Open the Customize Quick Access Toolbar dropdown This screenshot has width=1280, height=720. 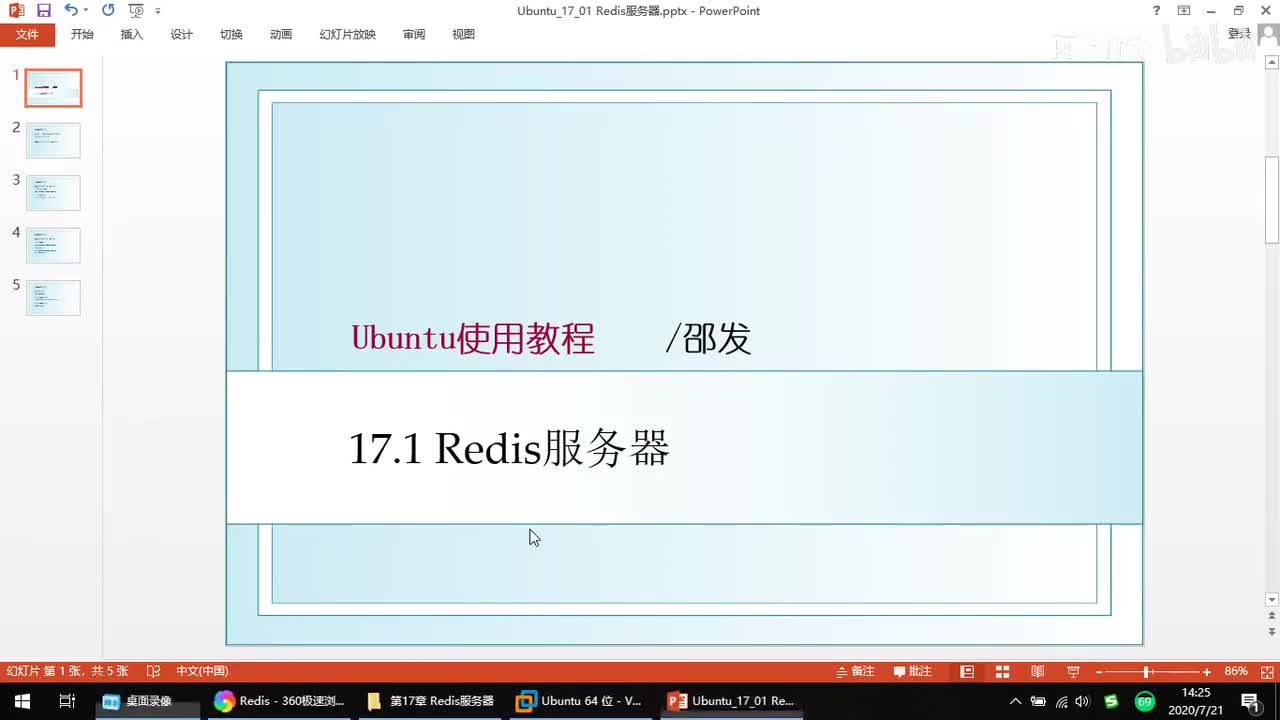click(158, 11)
